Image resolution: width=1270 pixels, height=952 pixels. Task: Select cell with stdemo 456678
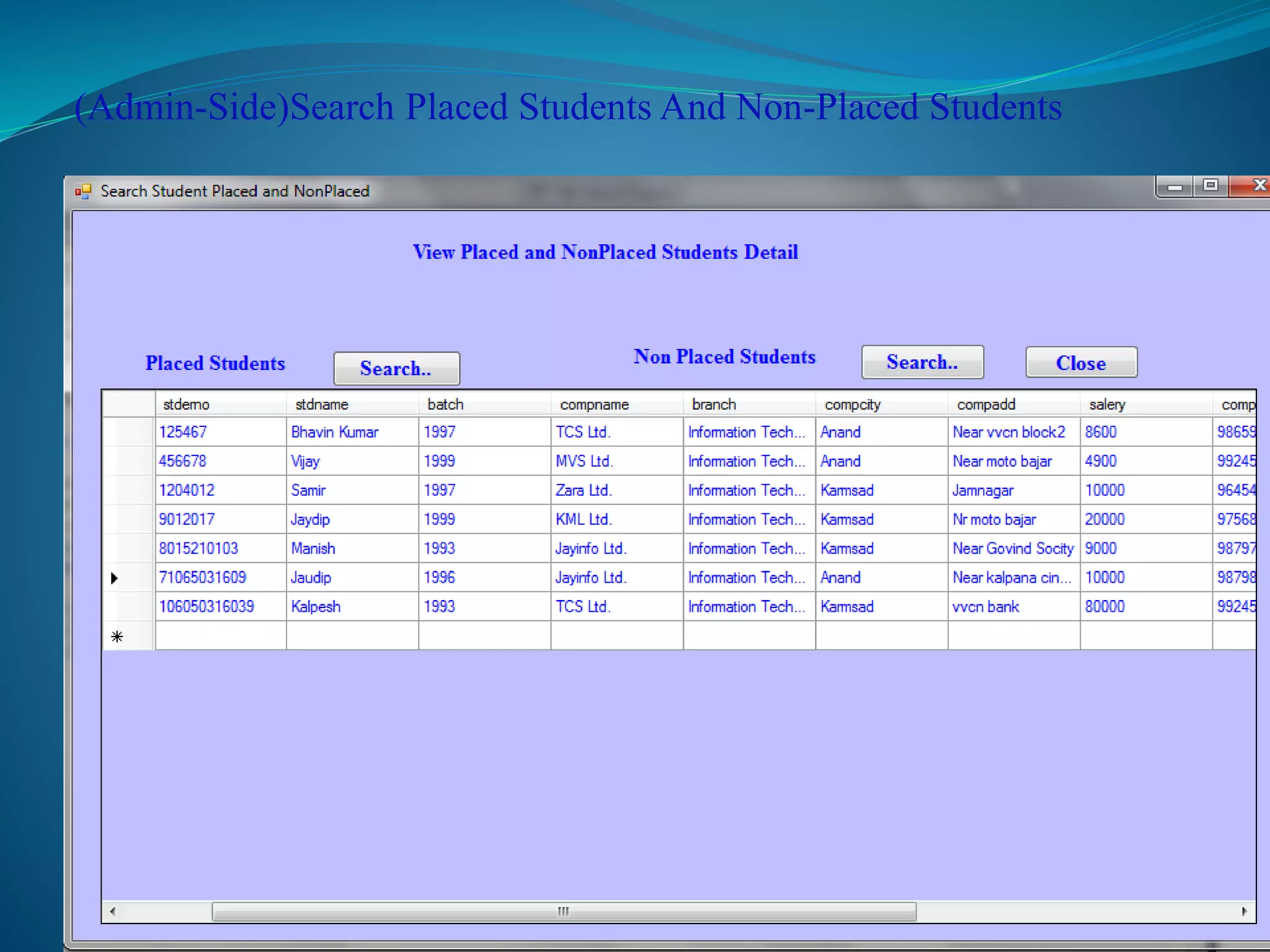221,461
